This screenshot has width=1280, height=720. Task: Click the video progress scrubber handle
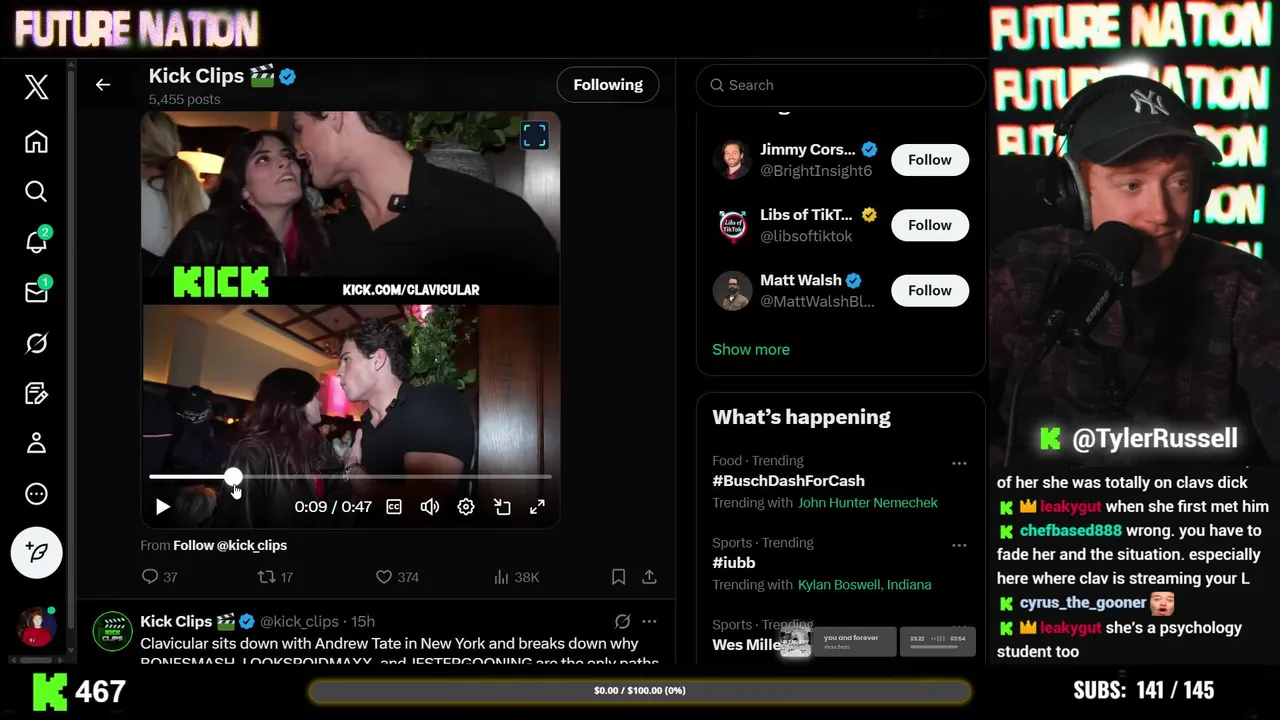[233, 477]
